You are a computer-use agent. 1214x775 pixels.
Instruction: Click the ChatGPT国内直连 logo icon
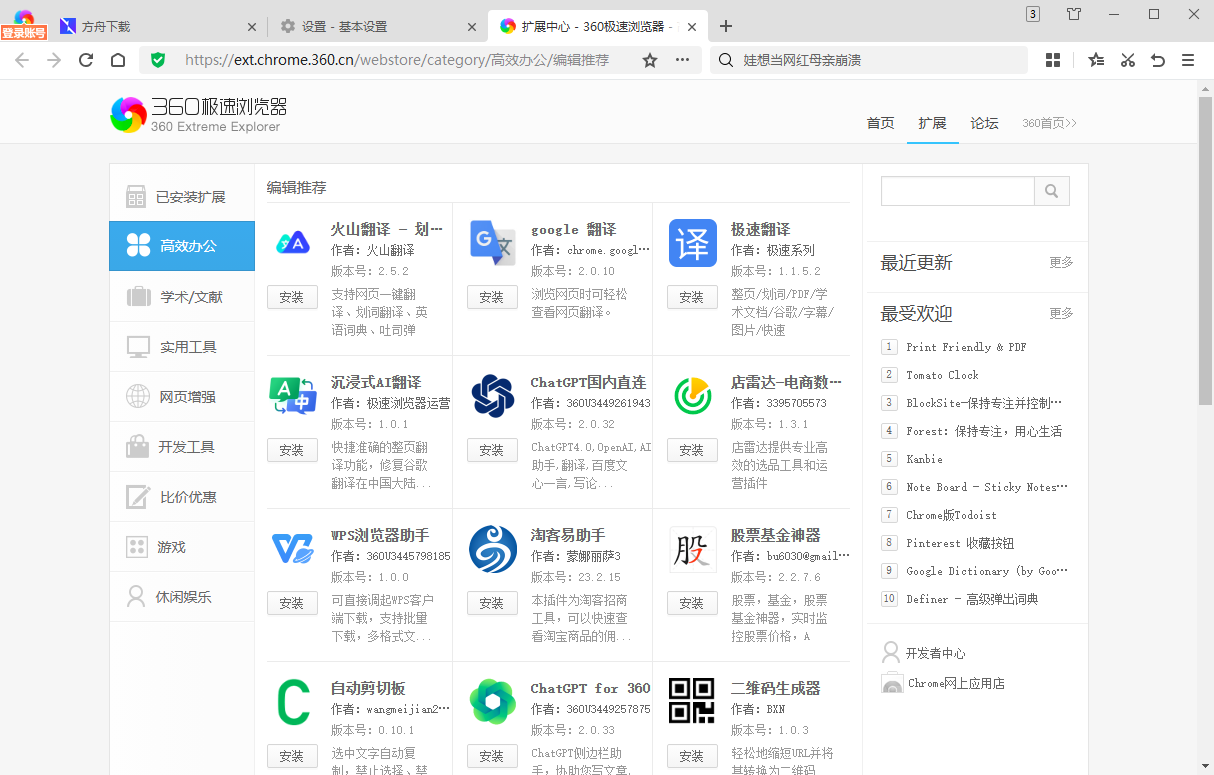click(x=492, y=395)
